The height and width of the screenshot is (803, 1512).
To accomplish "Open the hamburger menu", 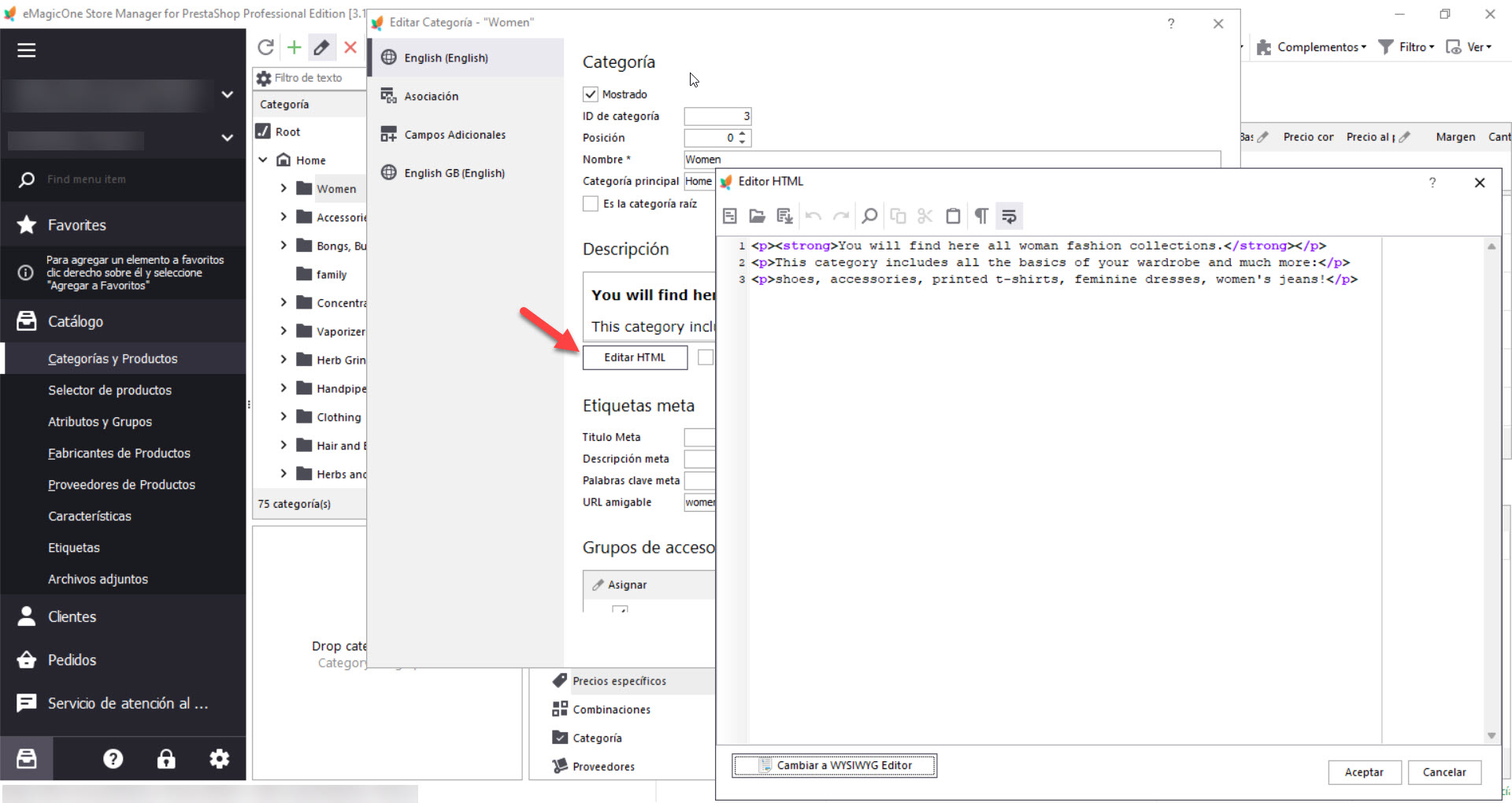I will coord(27,50).
